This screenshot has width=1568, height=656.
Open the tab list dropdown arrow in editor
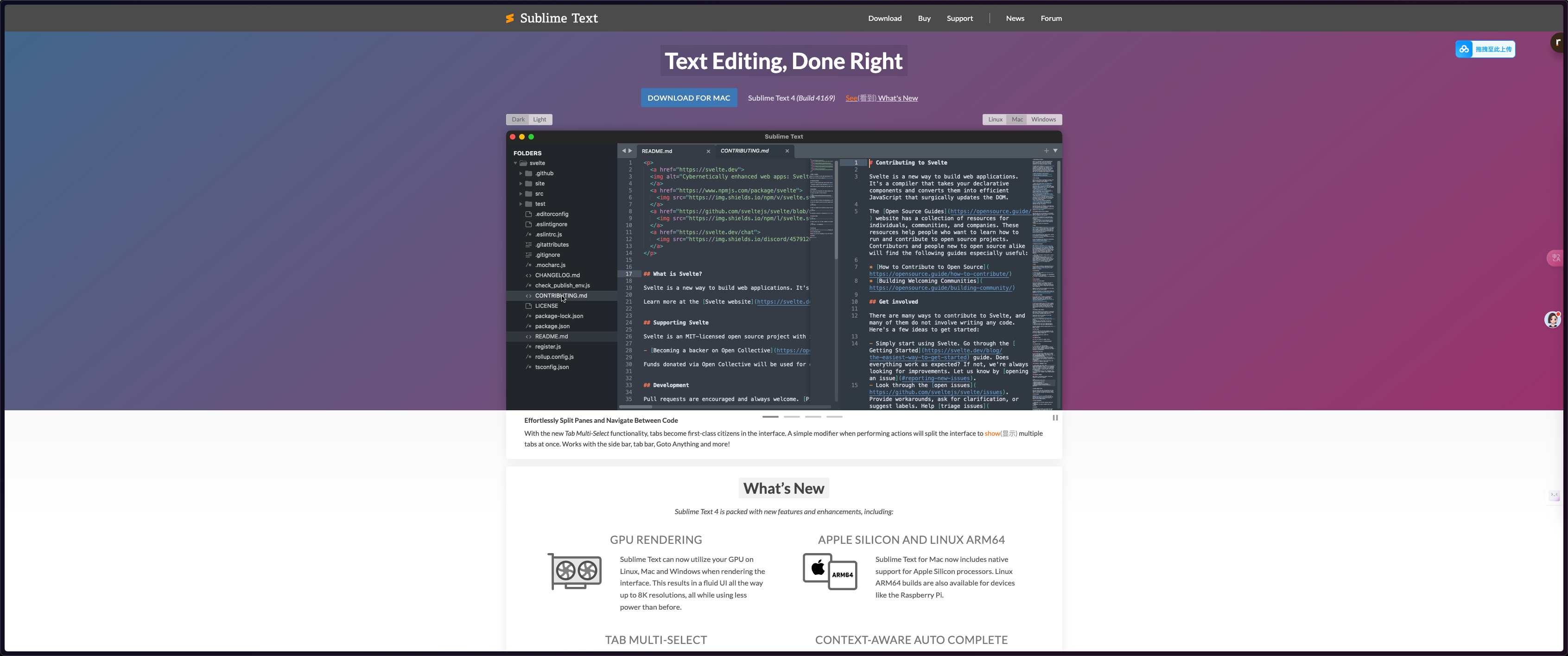tap(1055, 151)
